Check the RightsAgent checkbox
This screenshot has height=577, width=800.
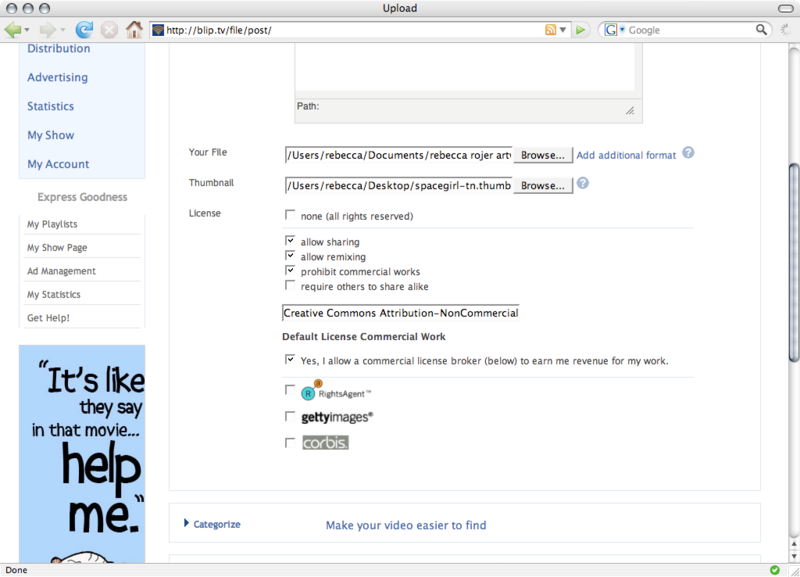pyautogui.click(x=290, y=390)
